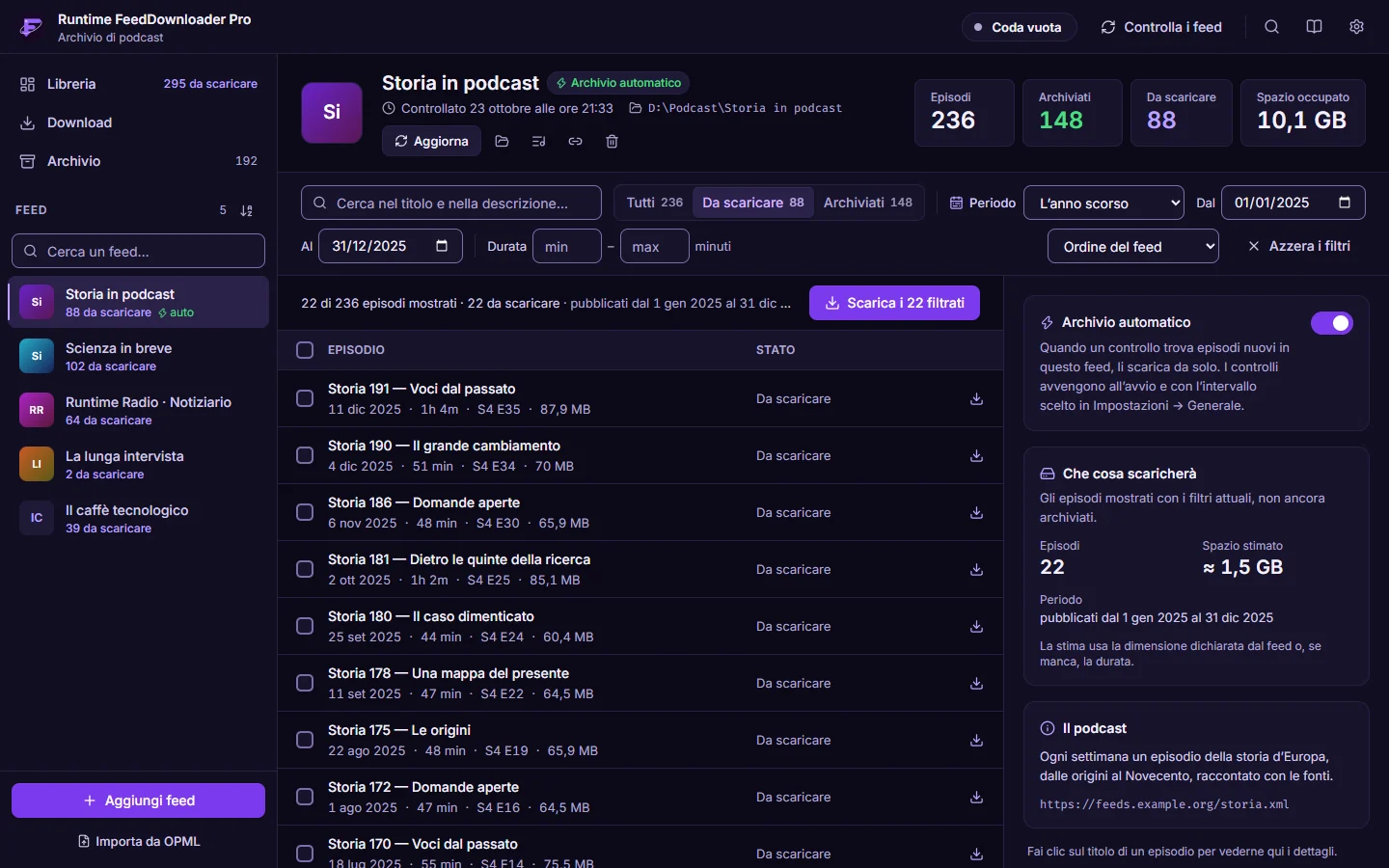This screenshot has height=868, width=1389.
Task: Open calendar picker on Al date field
Action: (442, 246)
